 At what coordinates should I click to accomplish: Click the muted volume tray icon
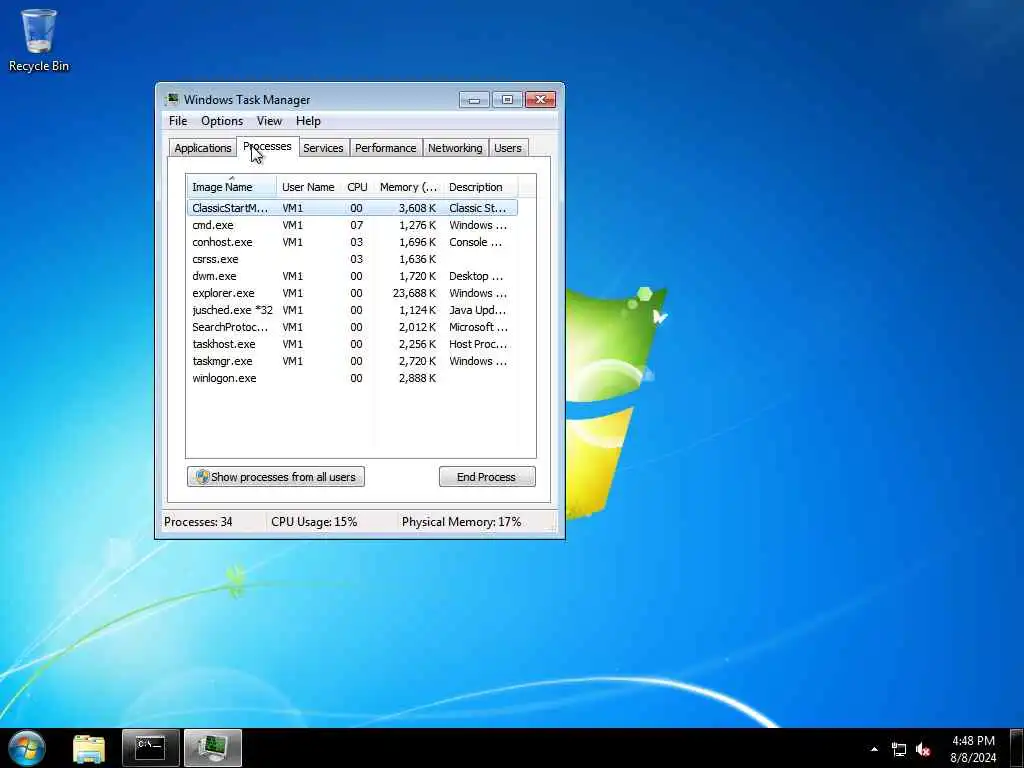(x=923, y=750)
